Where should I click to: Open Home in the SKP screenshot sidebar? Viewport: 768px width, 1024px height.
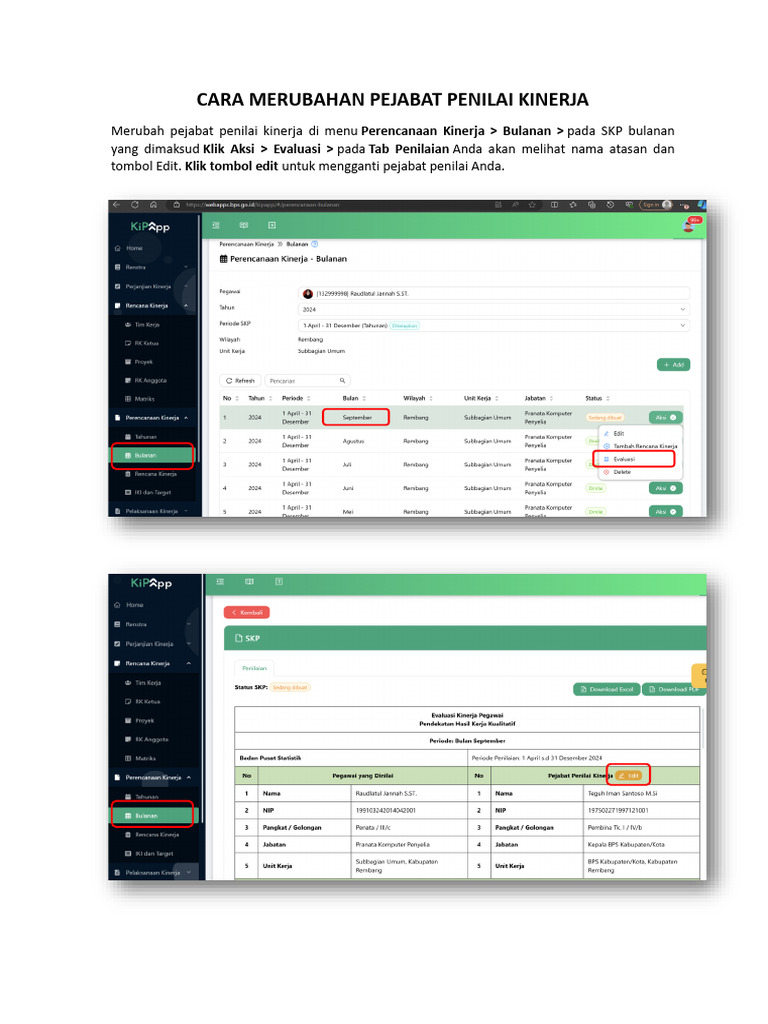coord(135,605)
